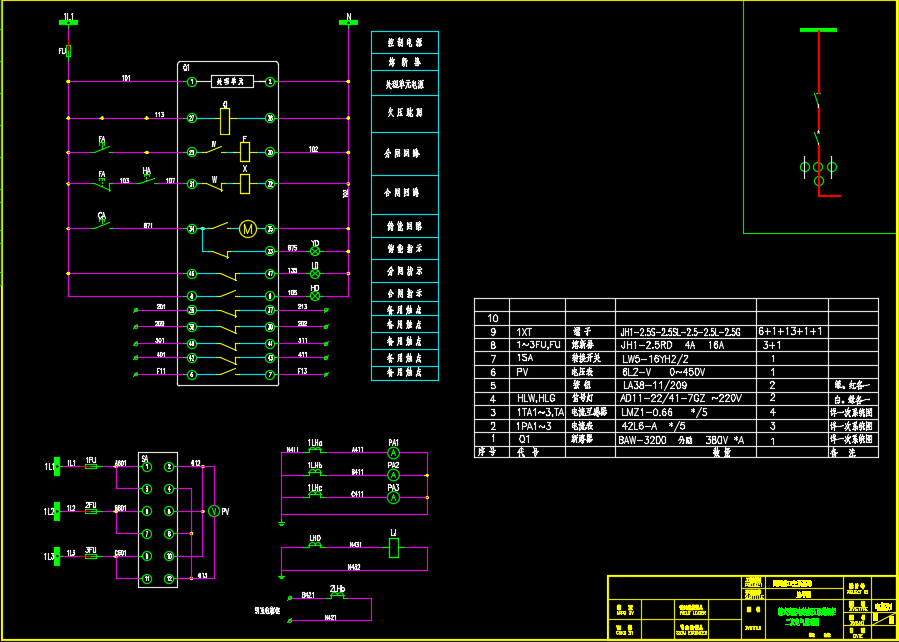899x642 pixels.
Task: Select the green 1L2 terminal block
Action: click(57, 511)
